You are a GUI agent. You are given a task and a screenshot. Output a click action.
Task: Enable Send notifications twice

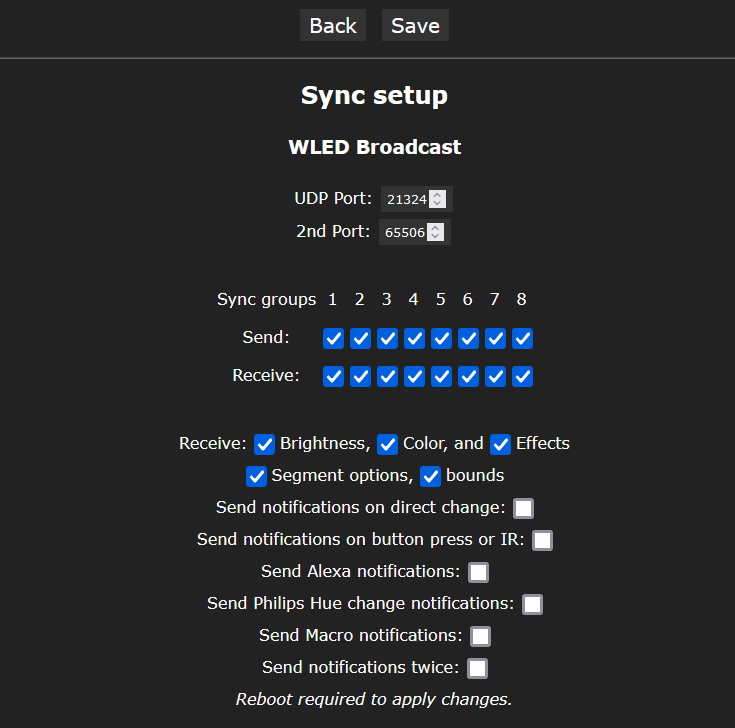[x=478, y=668]
